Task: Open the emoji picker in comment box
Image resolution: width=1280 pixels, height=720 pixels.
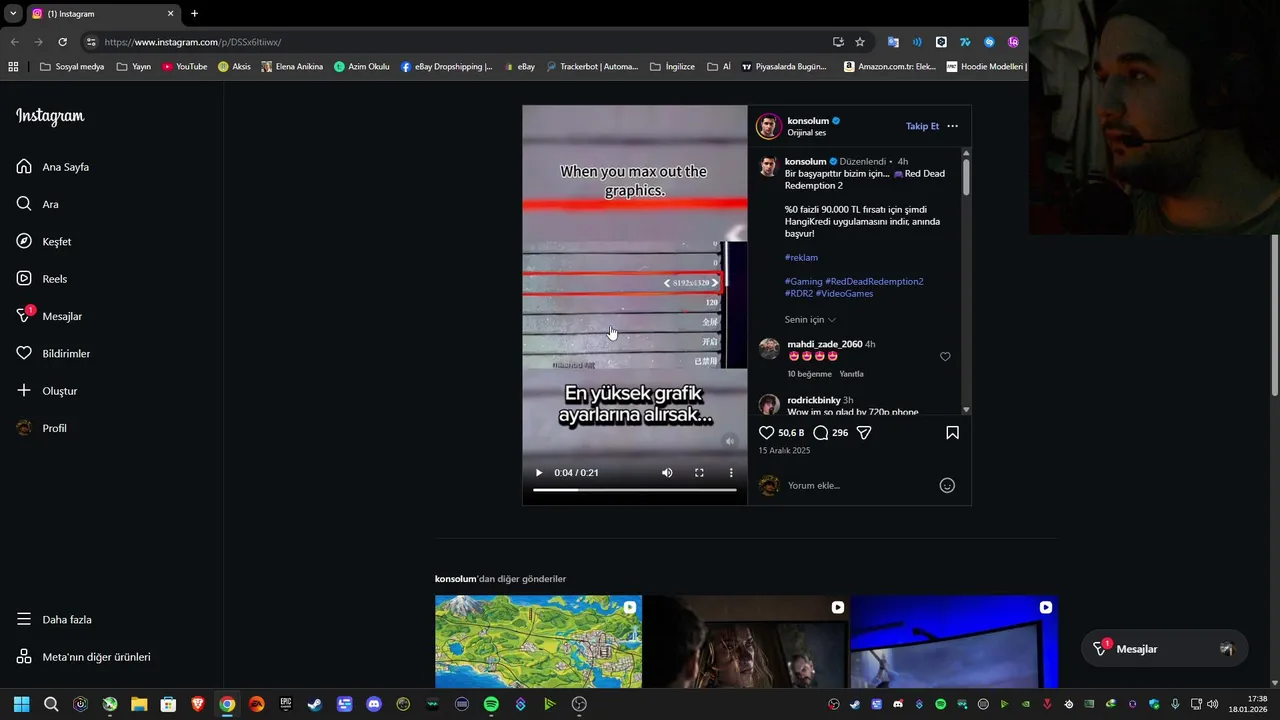Action: click(x=947, y=486)
